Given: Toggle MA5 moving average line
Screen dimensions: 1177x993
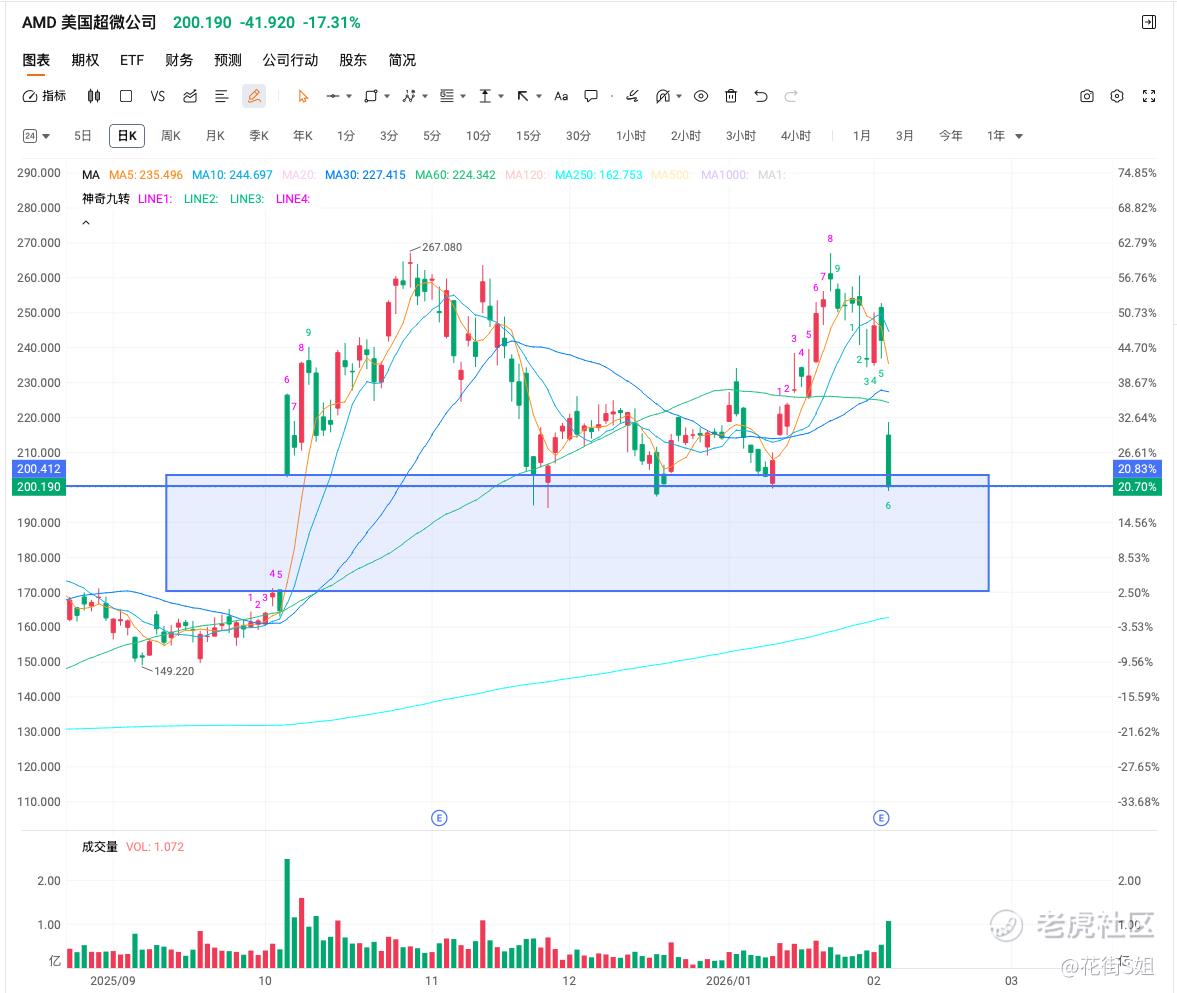Looking at the screenshot, I should [x=146, y=175].
